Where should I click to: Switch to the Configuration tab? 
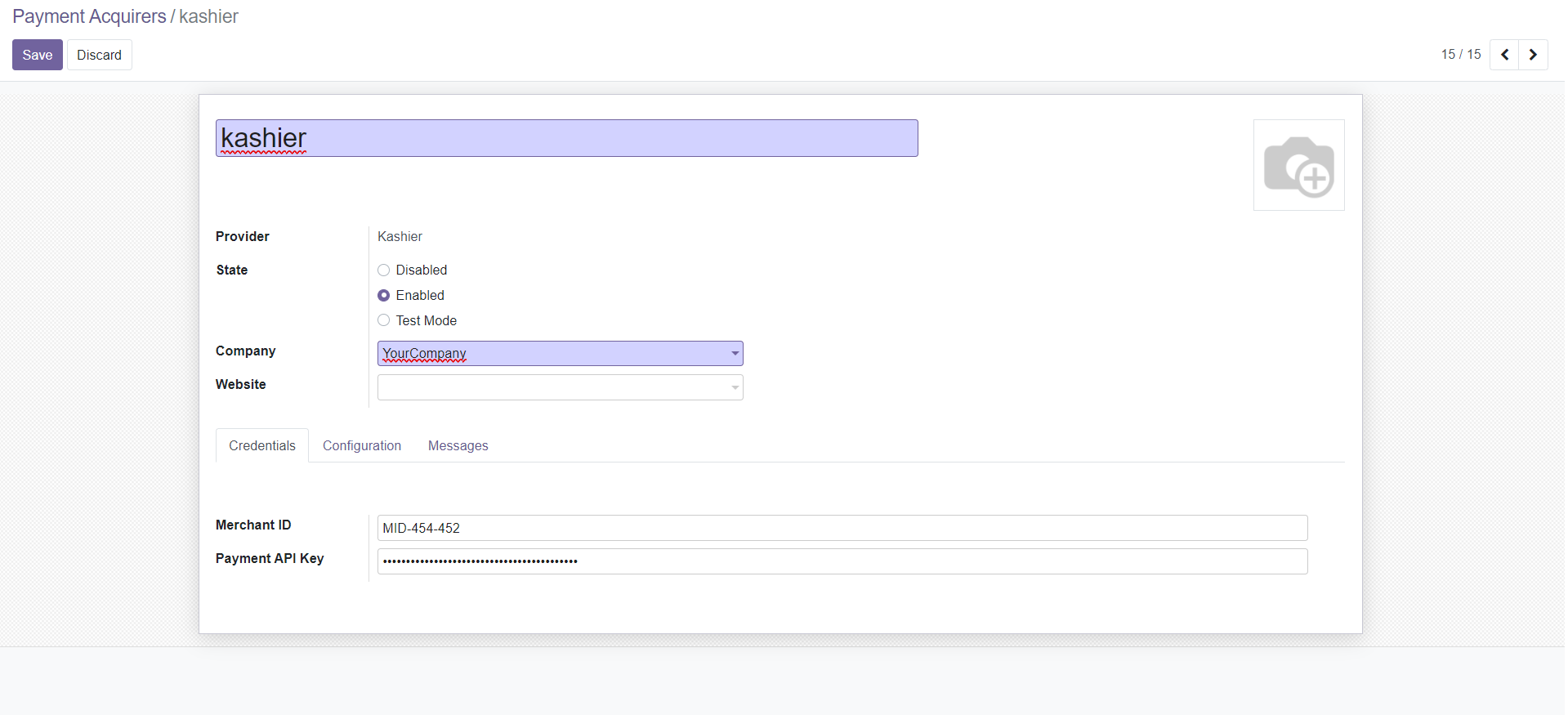pyautogui.click(x=362, y=445)
